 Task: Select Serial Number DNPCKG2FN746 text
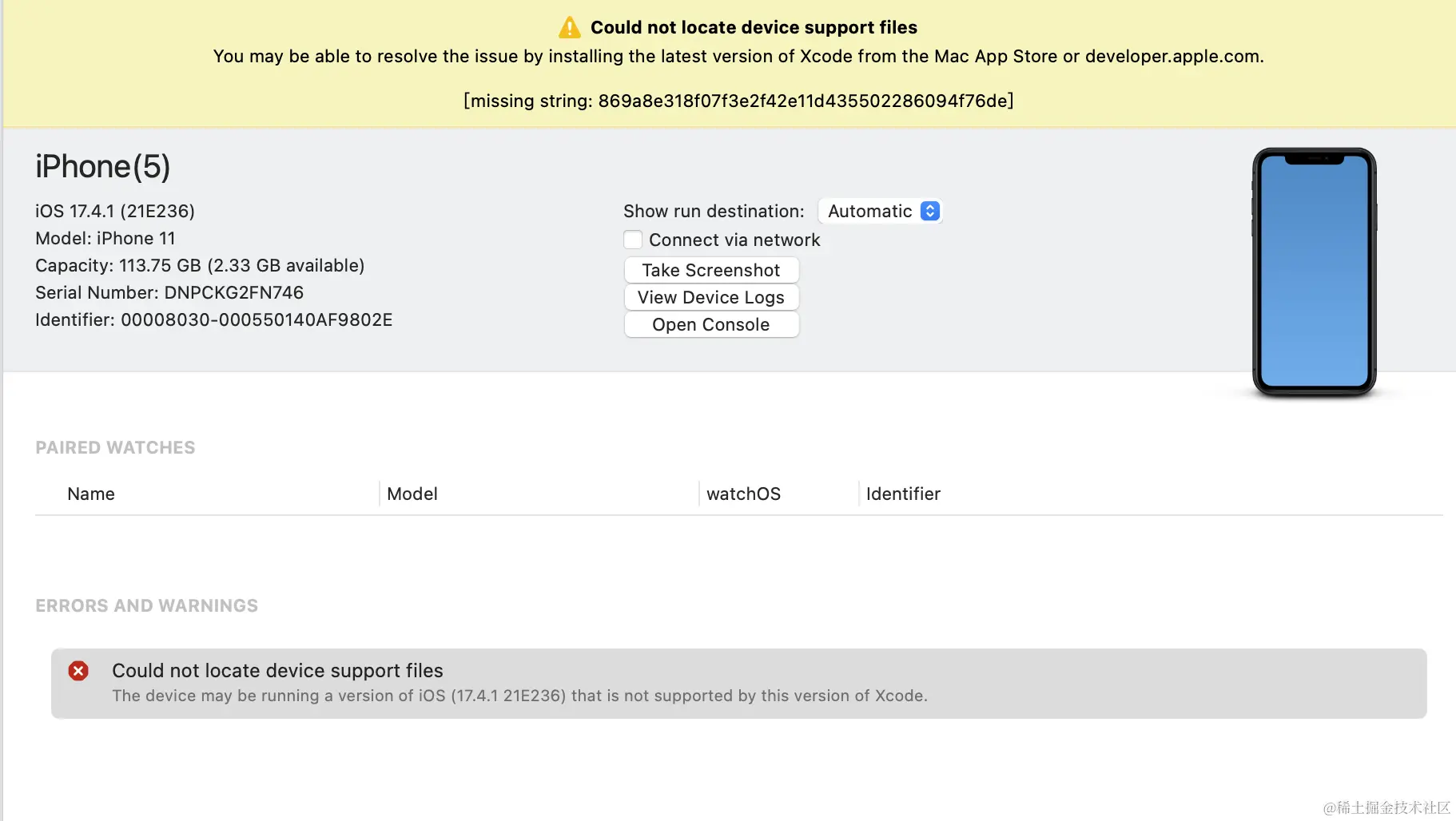click(x=169, y=292)
